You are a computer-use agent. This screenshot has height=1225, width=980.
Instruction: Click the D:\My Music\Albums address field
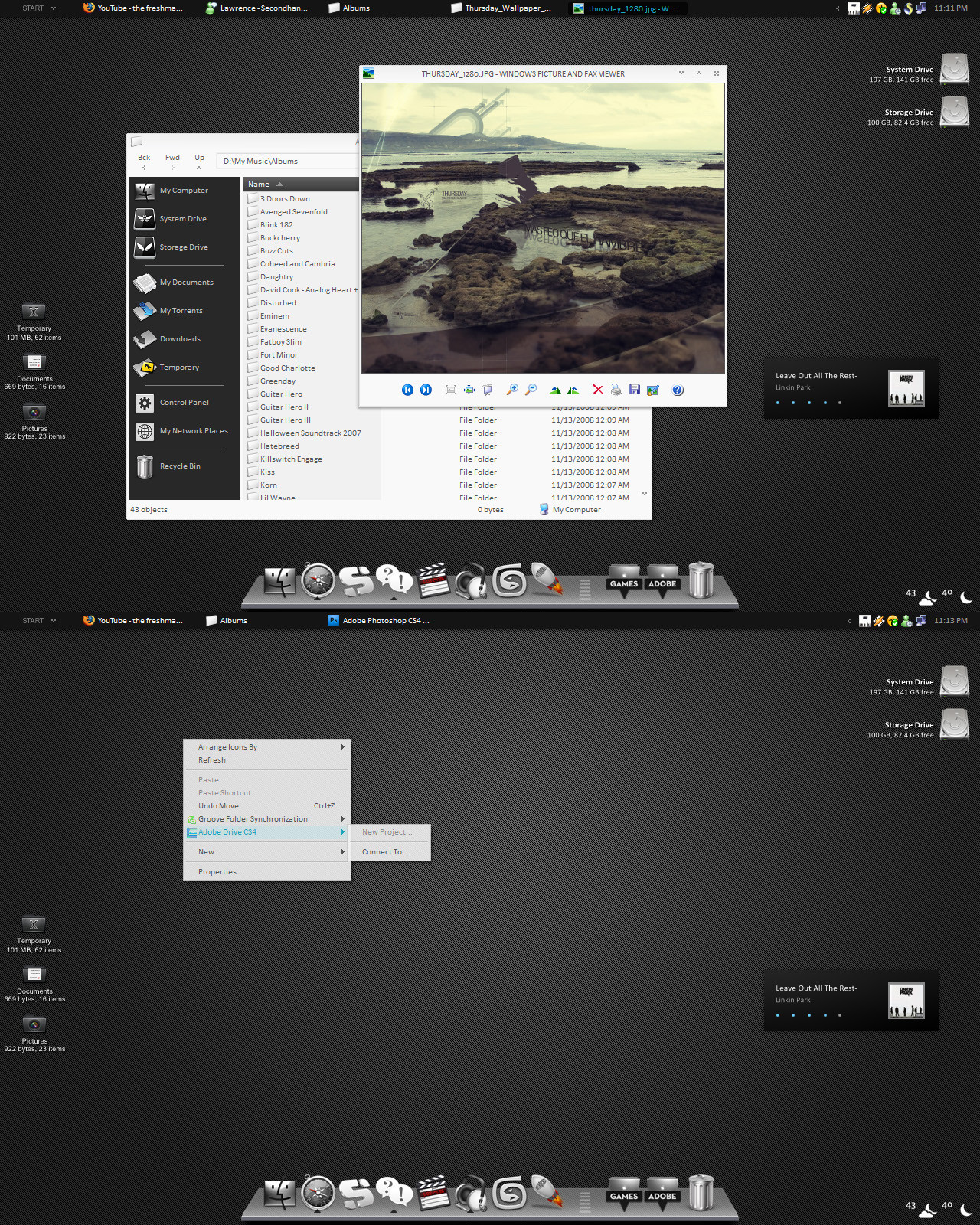coord(288,162)
